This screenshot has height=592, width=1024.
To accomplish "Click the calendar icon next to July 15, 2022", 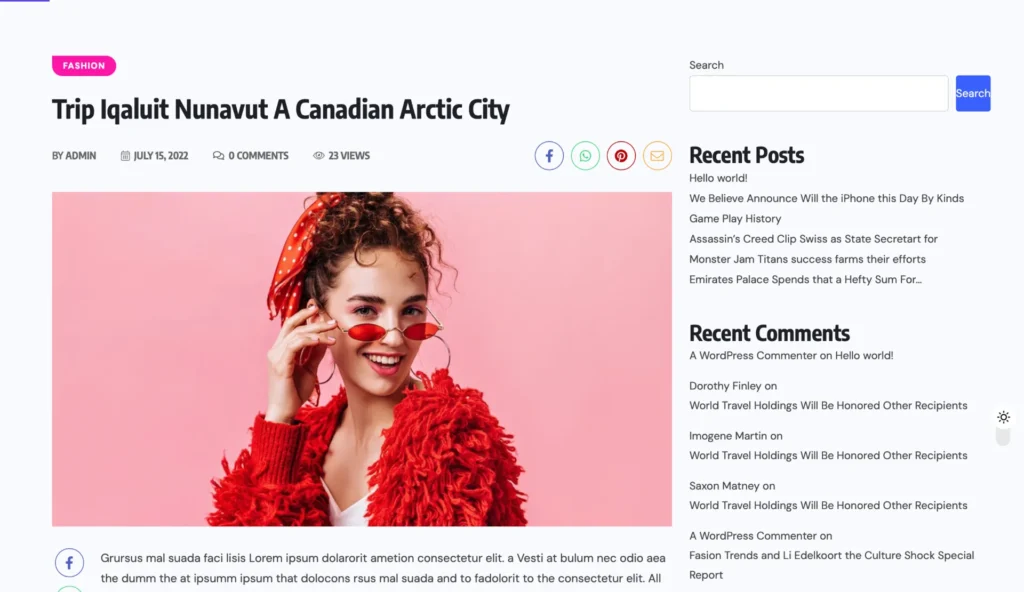I will point(125,156).
